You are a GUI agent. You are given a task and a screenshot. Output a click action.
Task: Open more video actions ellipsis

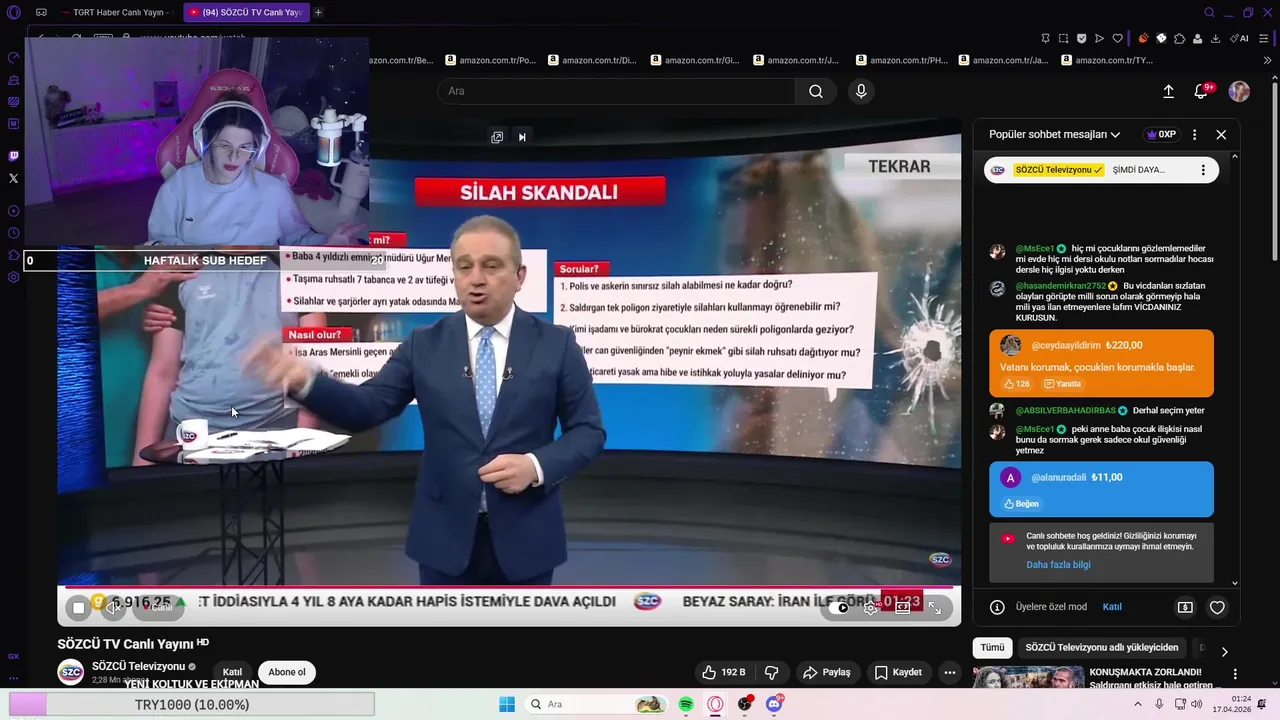(x=950, y=672)
